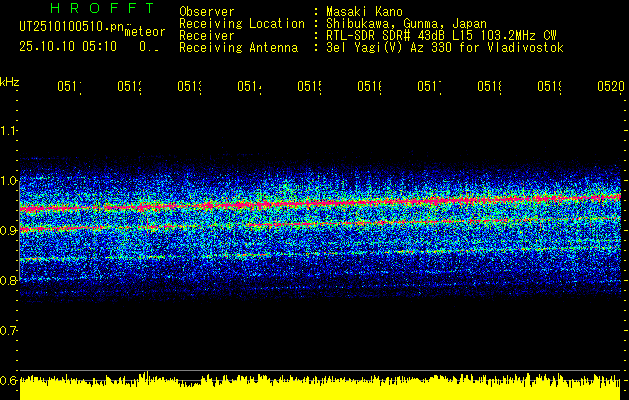The width and height of the screenshot is (629, 400).
Task: Click the yellow signal level graph
Action: click(x=320, y=386)
